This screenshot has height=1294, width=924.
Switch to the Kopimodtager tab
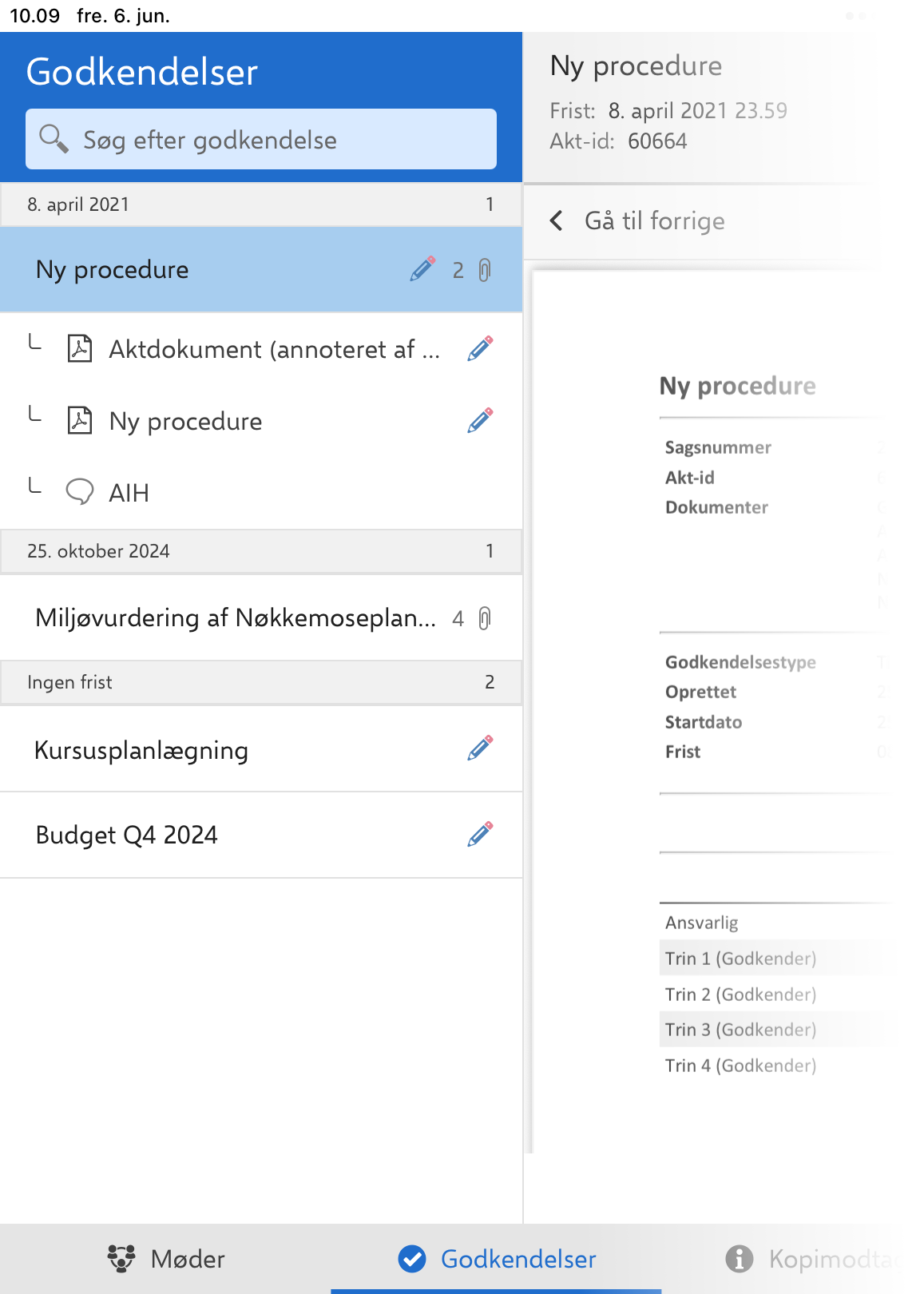click(823, 1259)
